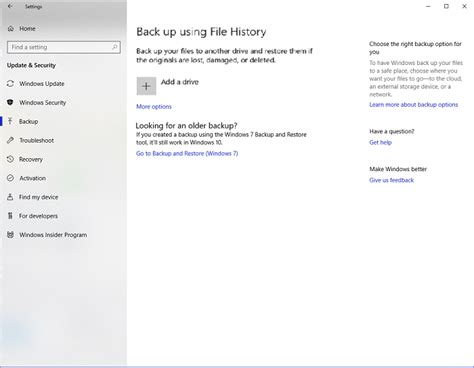Image resolution: width=474 pixels, height=368 pixels.
Task: Click the search magnifier icon in Find a setting
Action: pyautogui.click(x=114, y=47)
